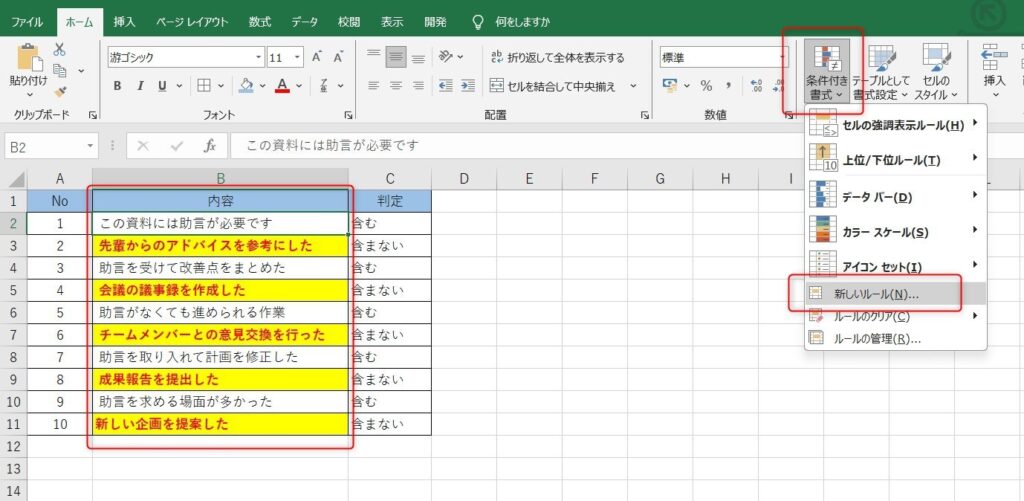The height and width of the screenshot is (501, 1024).
Task: Click the phonetic guide (furigana) icon
Action: (x=323, y=86)
